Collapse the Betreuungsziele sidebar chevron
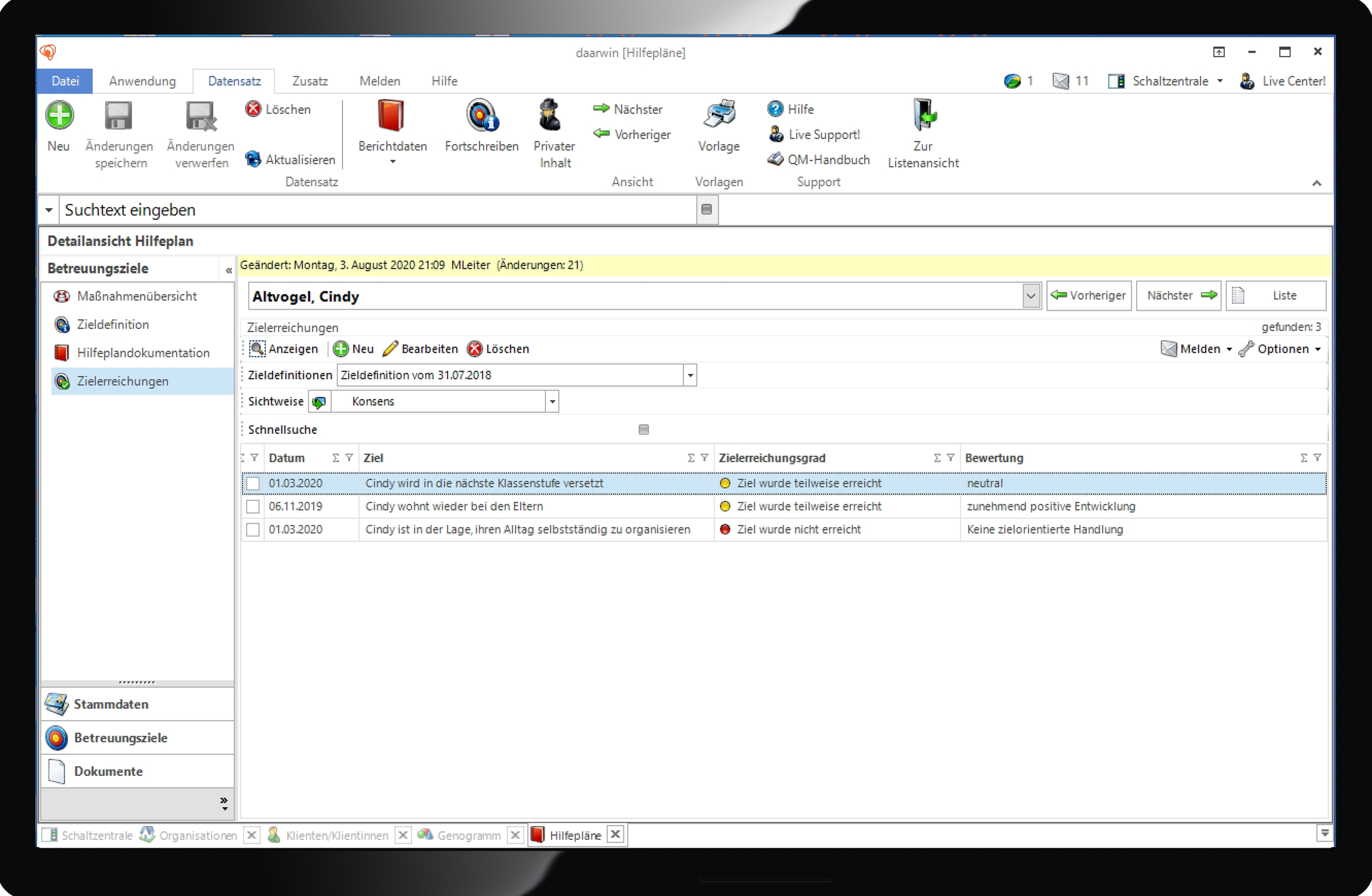Image resolution: width=1372 pixels, height=896 pixels. 229,270
